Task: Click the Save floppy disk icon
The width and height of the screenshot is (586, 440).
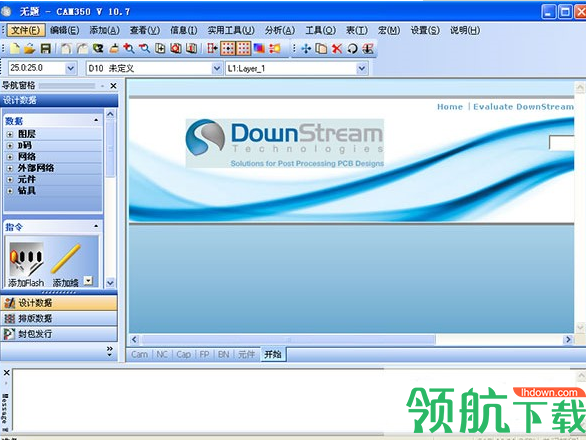Action: click(x=46, y=49)
